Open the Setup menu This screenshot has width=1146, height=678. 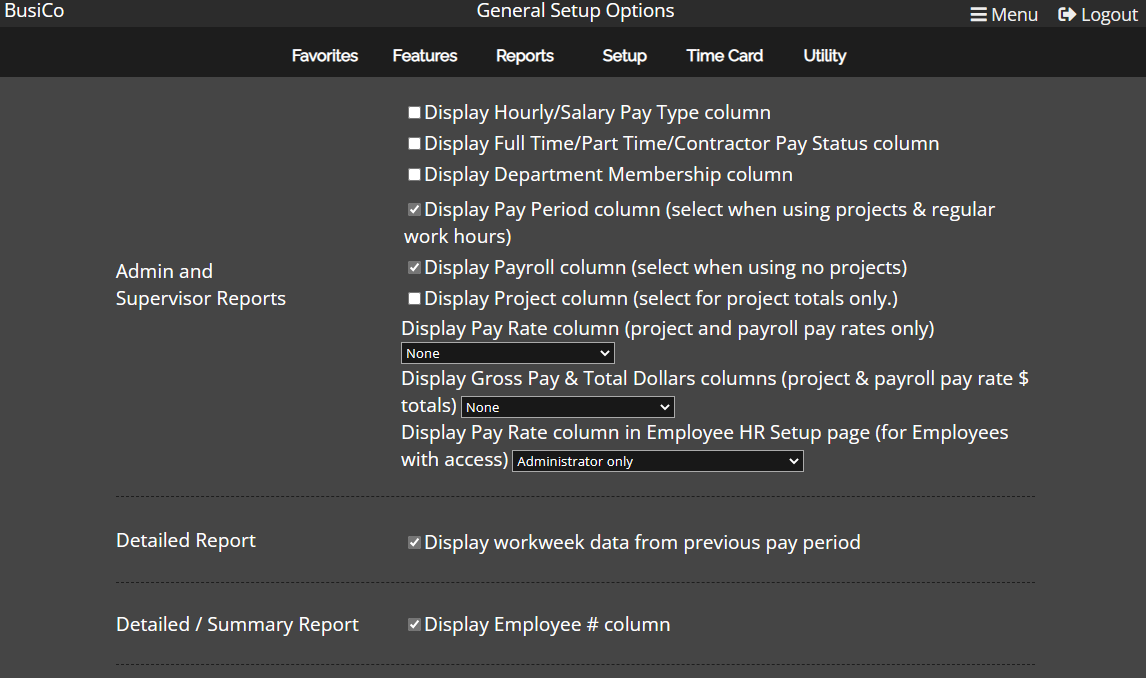tap(624, 56)
